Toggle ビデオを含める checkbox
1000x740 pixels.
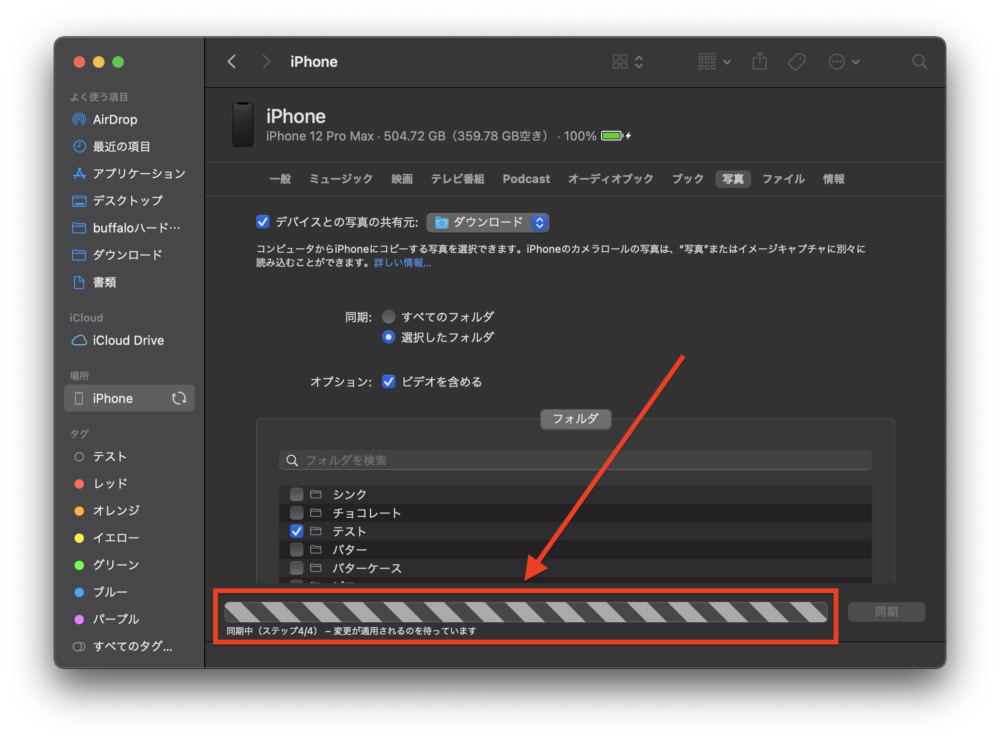(x=388, y=381)
